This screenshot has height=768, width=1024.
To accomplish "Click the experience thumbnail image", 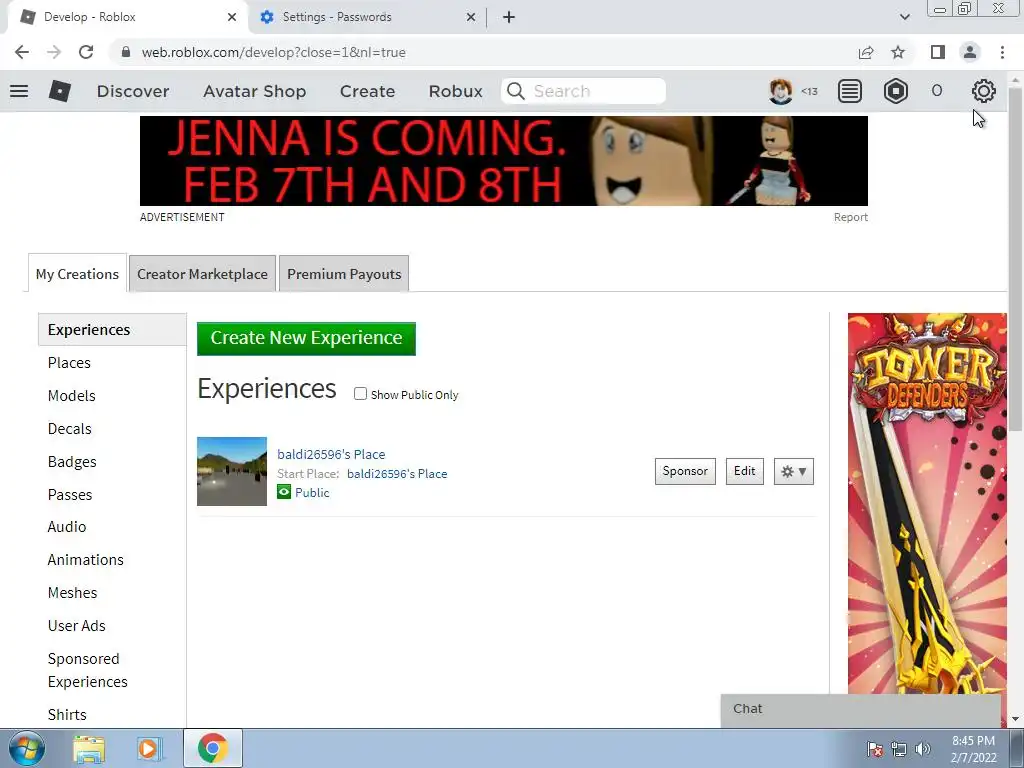I will (232, 471).
